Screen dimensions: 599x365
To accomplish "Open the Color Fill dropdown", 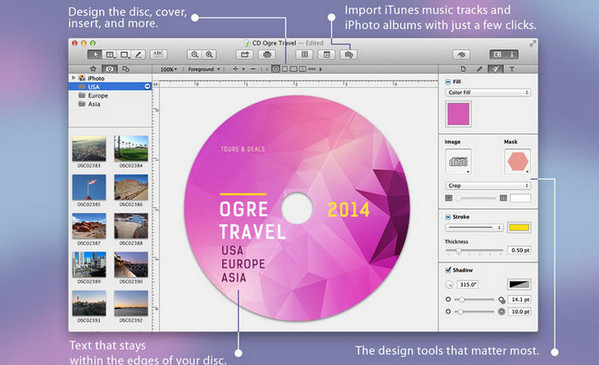I will [x=488, y=92].
